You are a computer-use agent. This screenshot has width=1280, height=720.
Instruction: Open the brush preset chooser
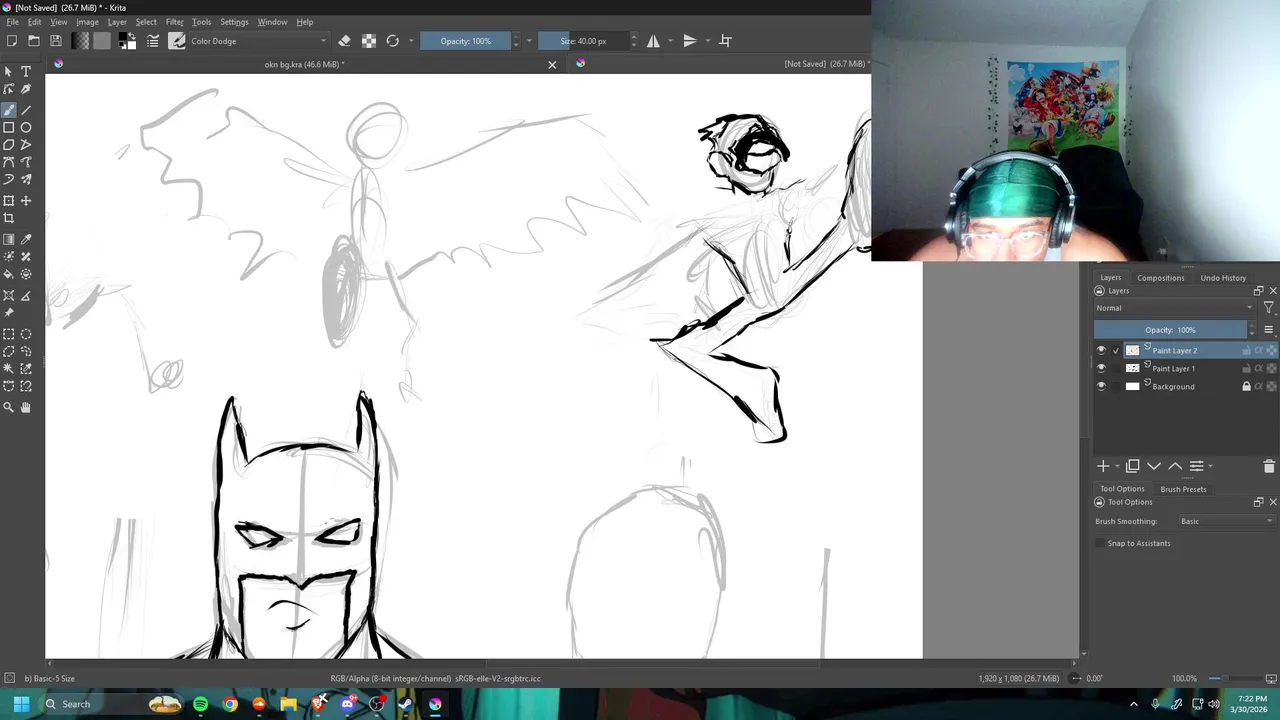(x=177, y=41)
